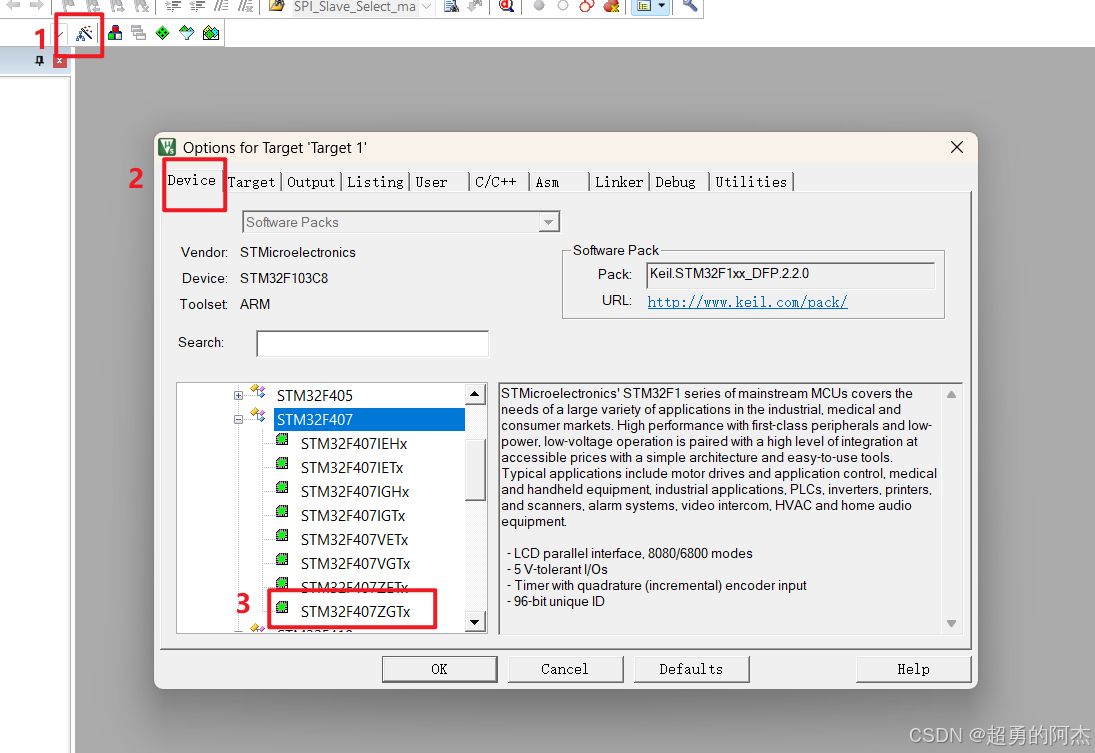This screenshot has width=1095, height=753.
Task: Click the Help button
Action: click(913, 669)
